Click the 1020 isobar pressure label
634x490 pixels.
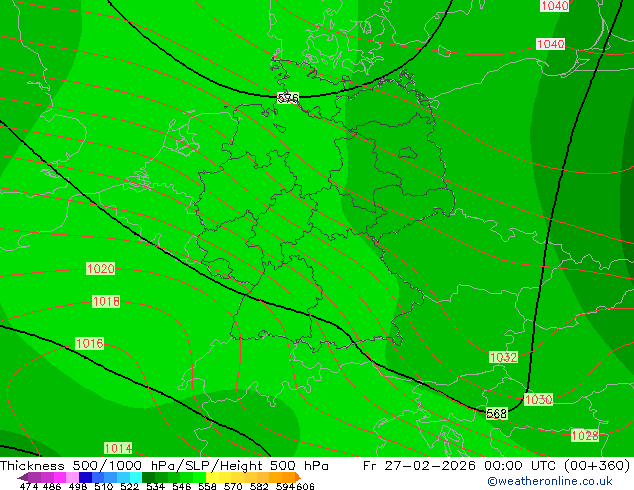pyautogui.click(x=101, y=268)
